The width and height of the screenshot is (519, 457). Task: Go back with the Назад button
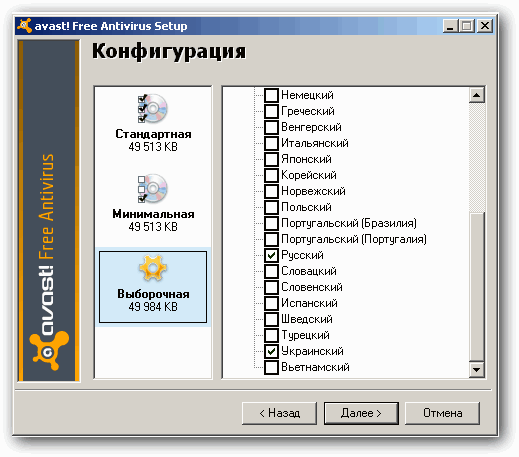coord(279,413)
